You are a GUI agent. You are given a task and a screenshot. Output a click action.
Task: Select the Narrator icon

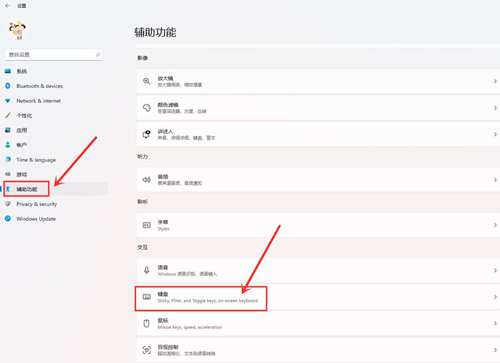click(x=146, y=134)
